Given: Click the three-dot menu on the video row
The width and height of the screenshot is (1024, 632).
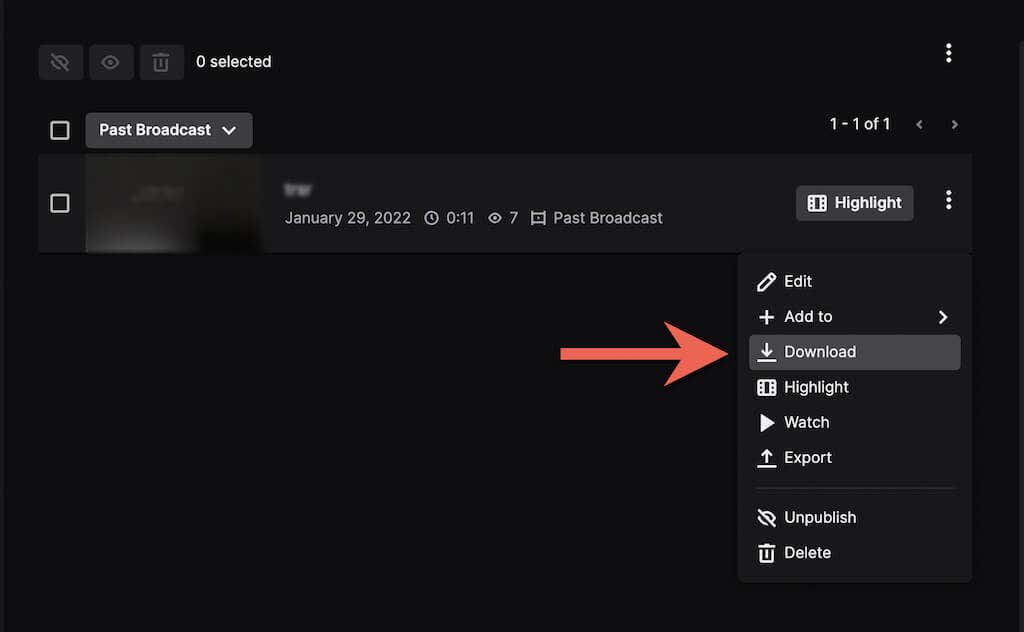Looking at the screenshot, I should [x=948, y=200].
